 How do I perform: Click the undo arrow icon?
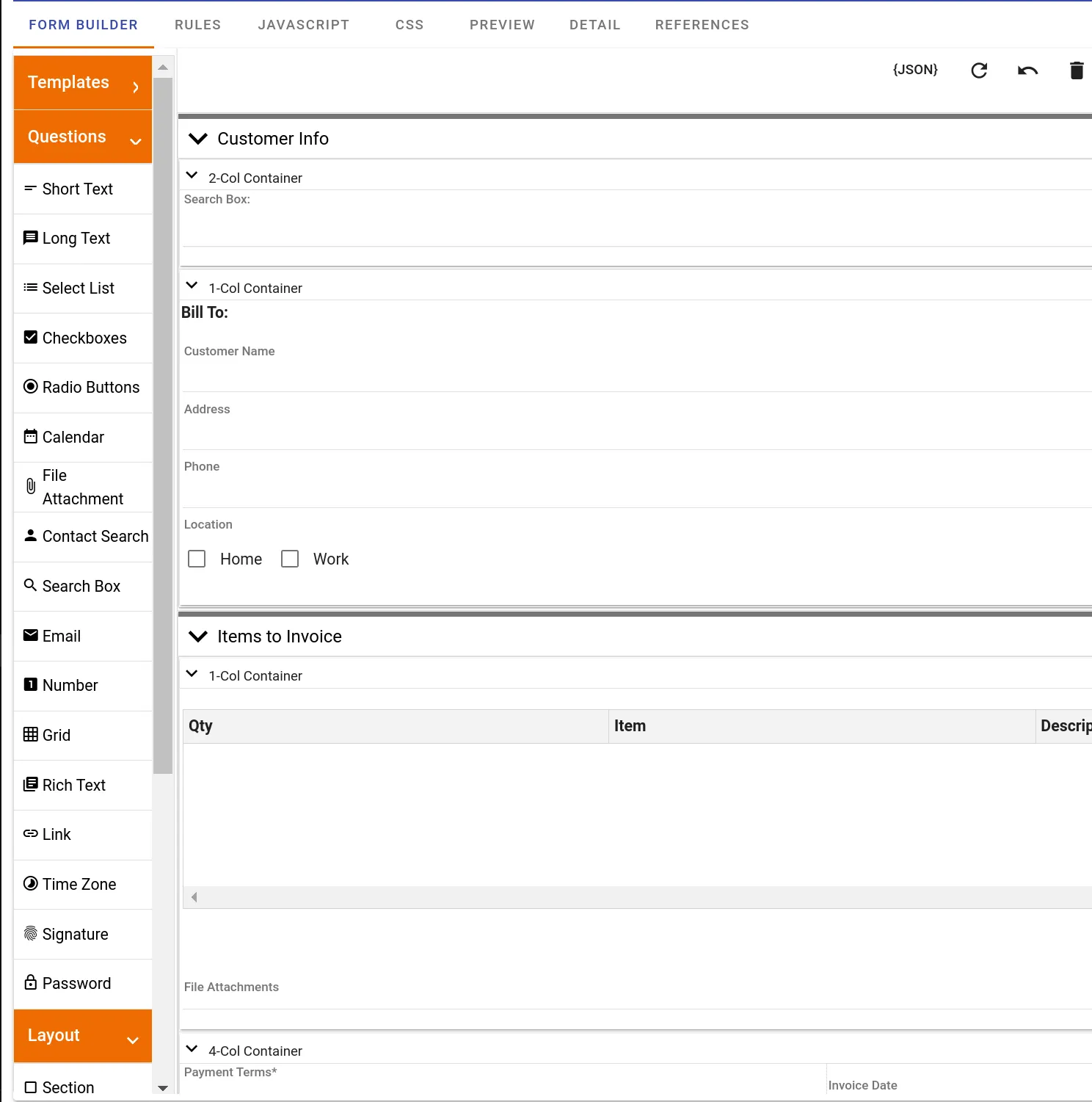(1027, 70)
